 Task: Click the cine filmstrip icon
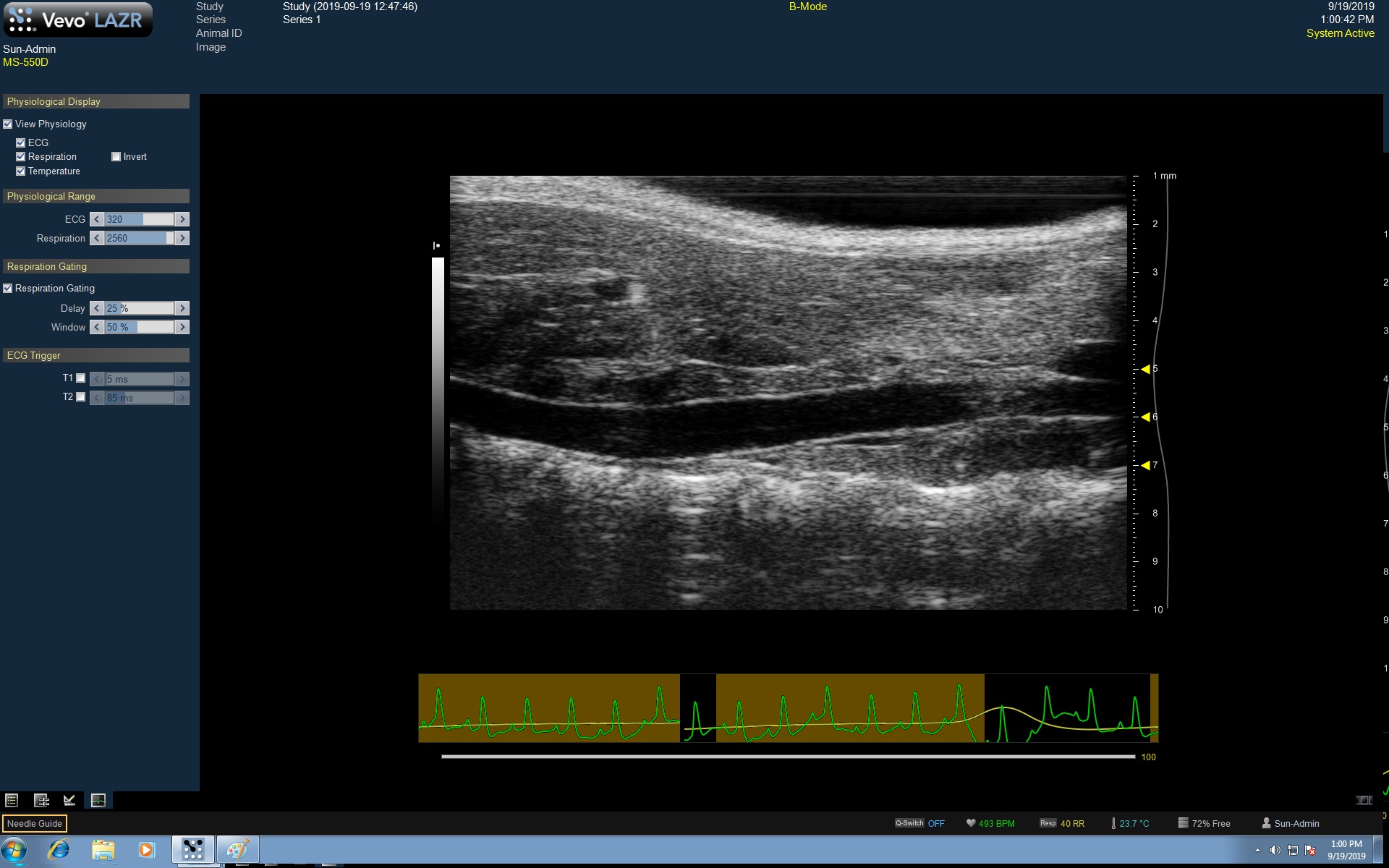[1364, 800]
